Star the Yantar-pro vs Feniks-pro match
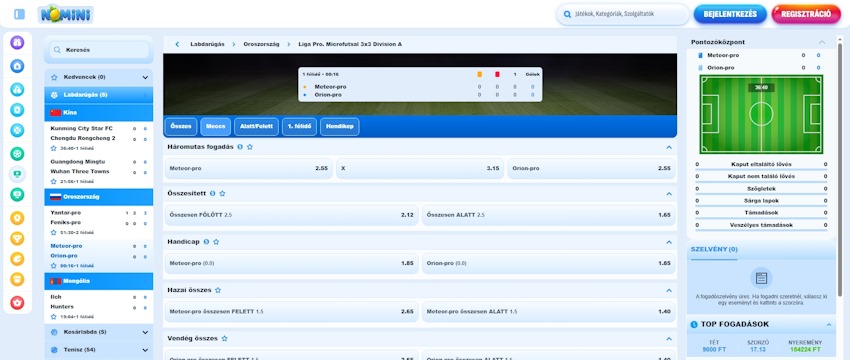Viewport: 850px width, 360px height. click(x=54, y=233)
